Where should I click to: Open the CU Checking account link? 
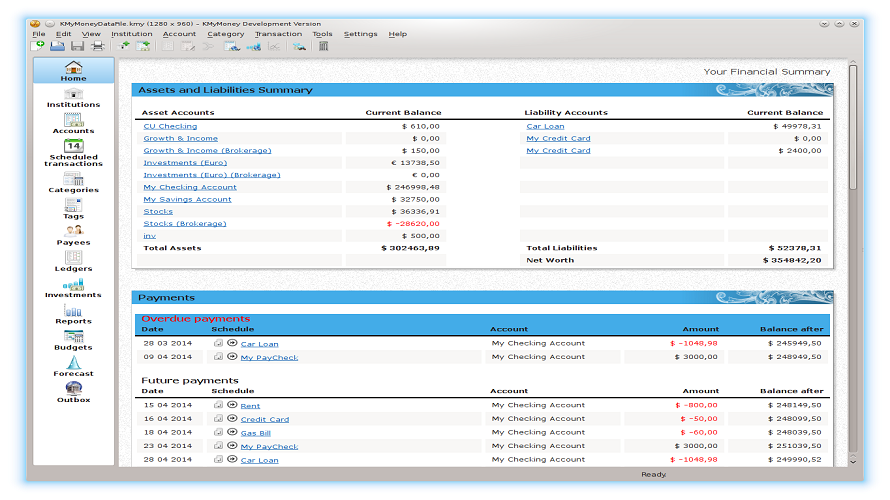(170, 127)
